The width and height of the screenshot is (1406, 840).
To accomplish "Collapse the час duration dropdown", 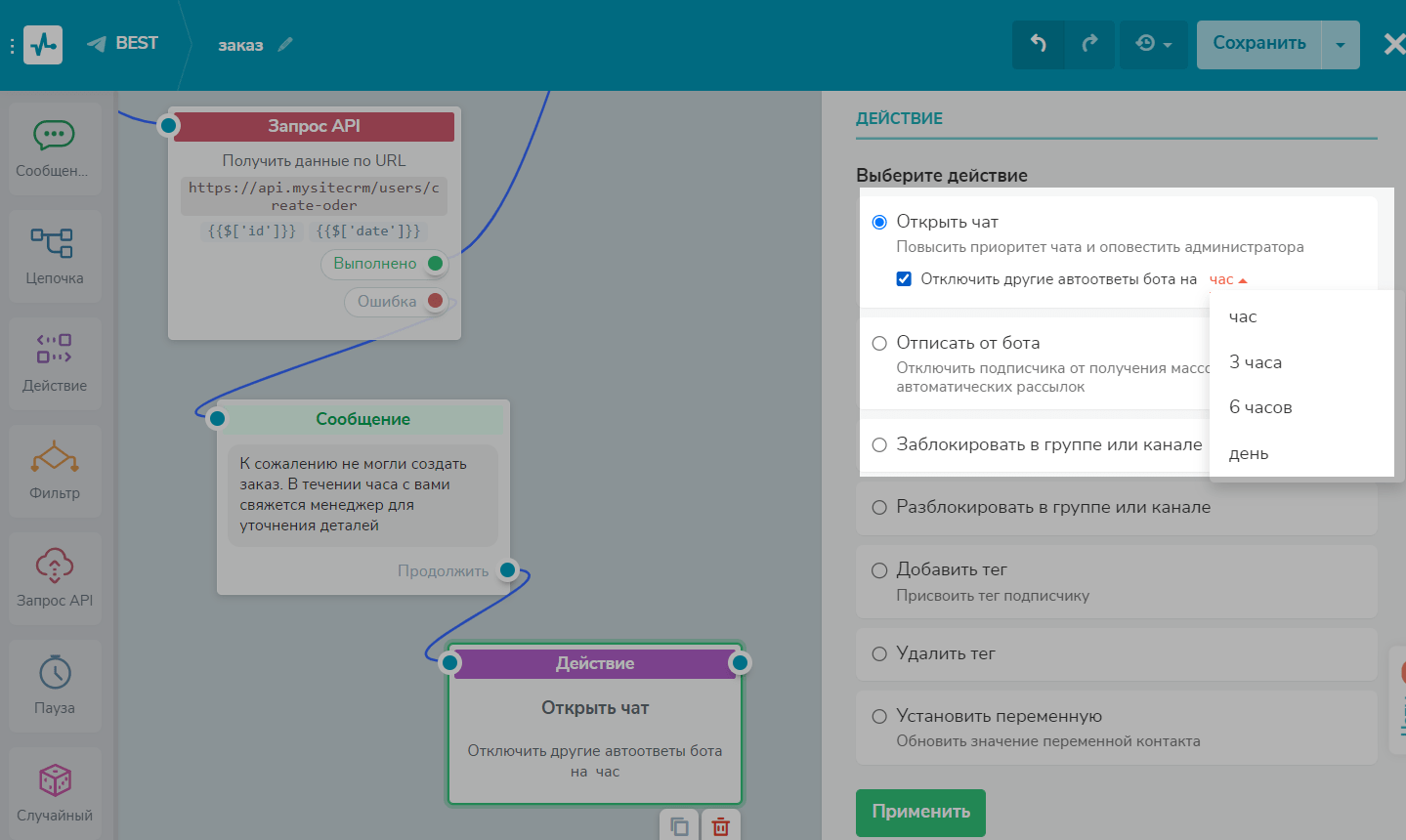I will (1228, 279).
